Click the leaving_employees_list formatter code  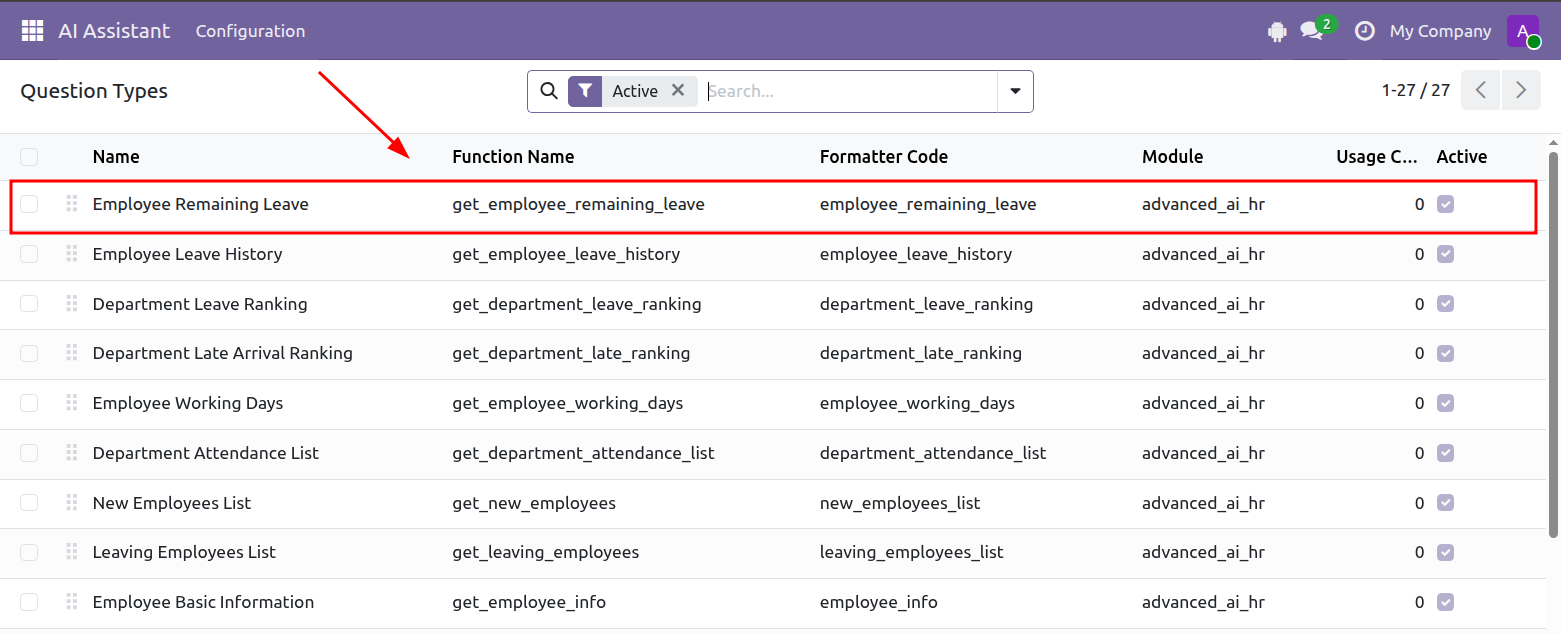912,552
